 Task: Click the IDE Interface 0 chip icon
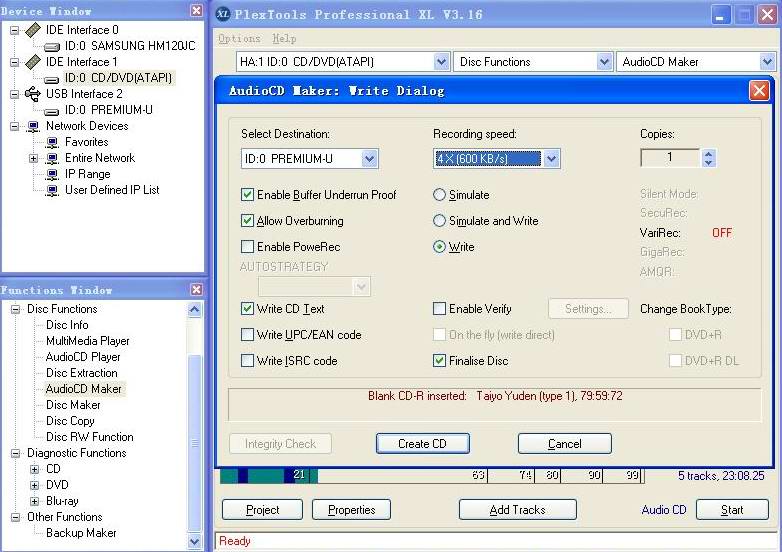(x=33, y=30)
